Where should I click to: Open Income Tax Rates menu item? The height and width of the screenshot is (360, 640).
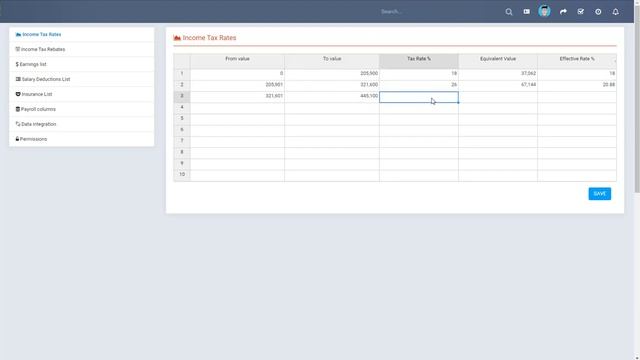[x=82, y=35]
